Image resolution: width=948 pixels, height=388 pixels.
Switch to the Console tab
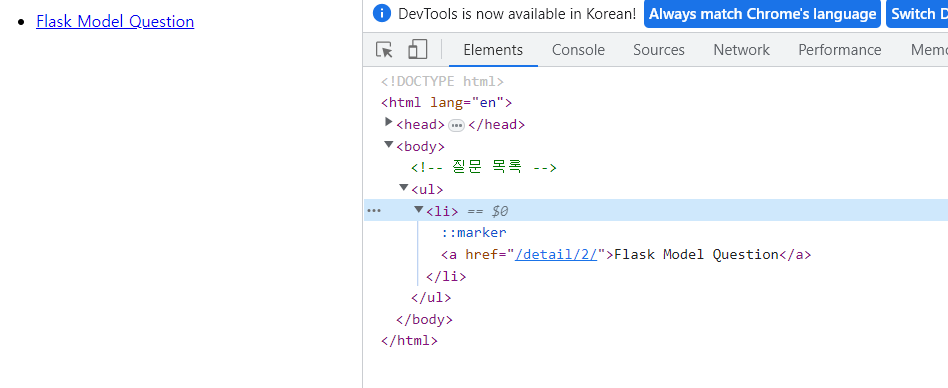(578, 50)
